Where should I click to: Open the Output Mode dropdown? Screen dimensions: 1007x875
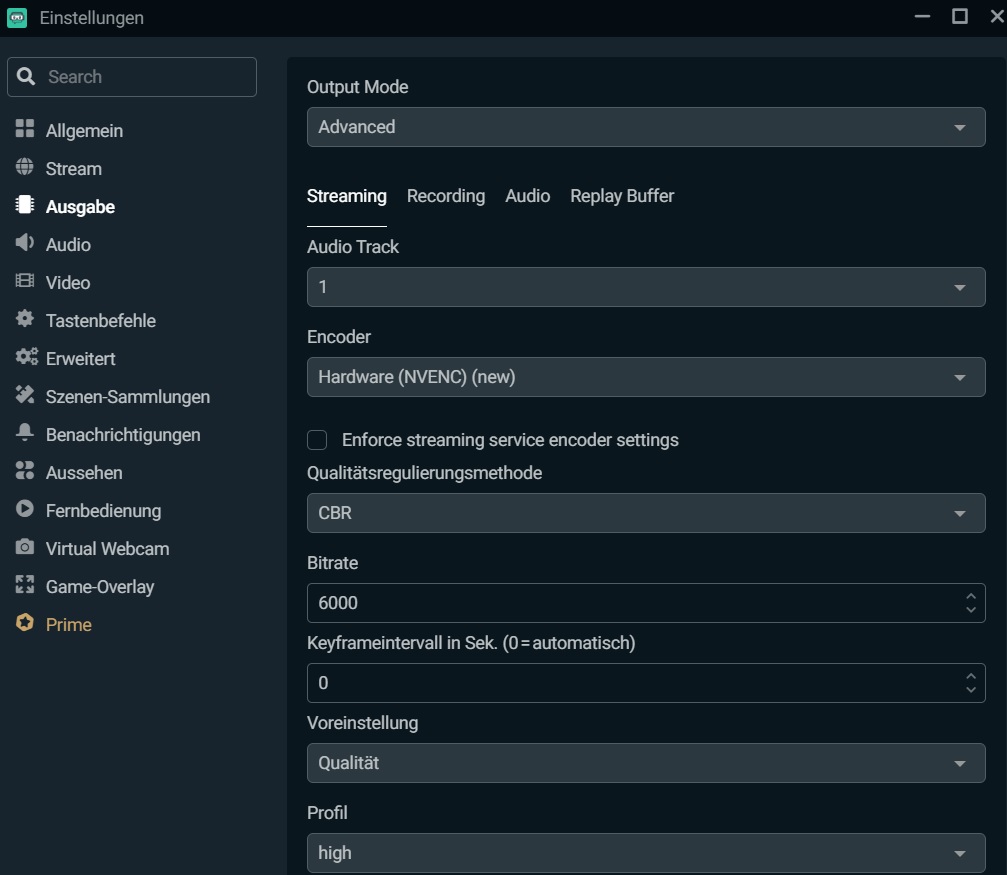click(645, 127)
